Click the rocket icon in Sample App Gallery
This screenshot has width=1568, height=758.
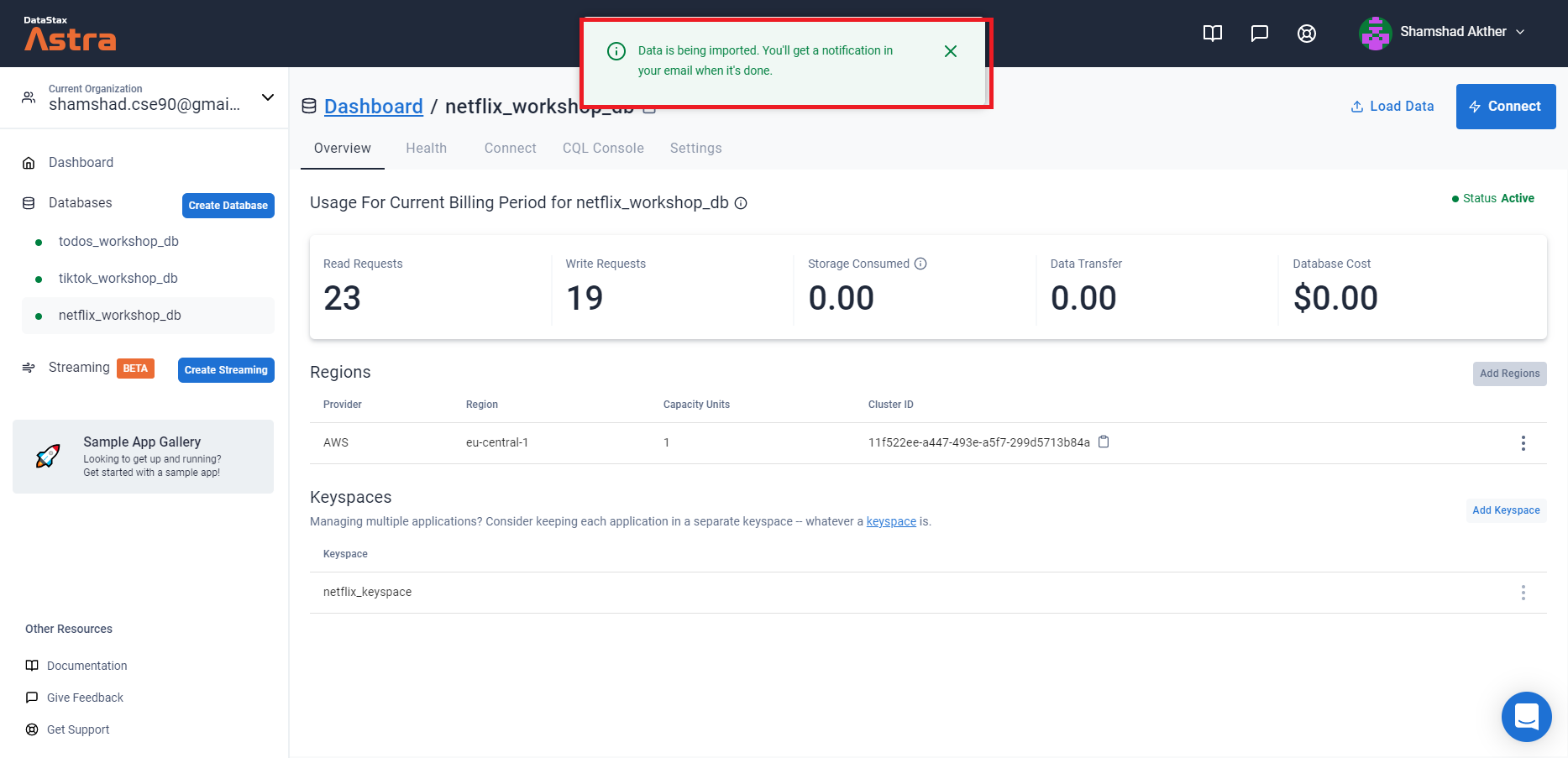click(x=48, y=456)
